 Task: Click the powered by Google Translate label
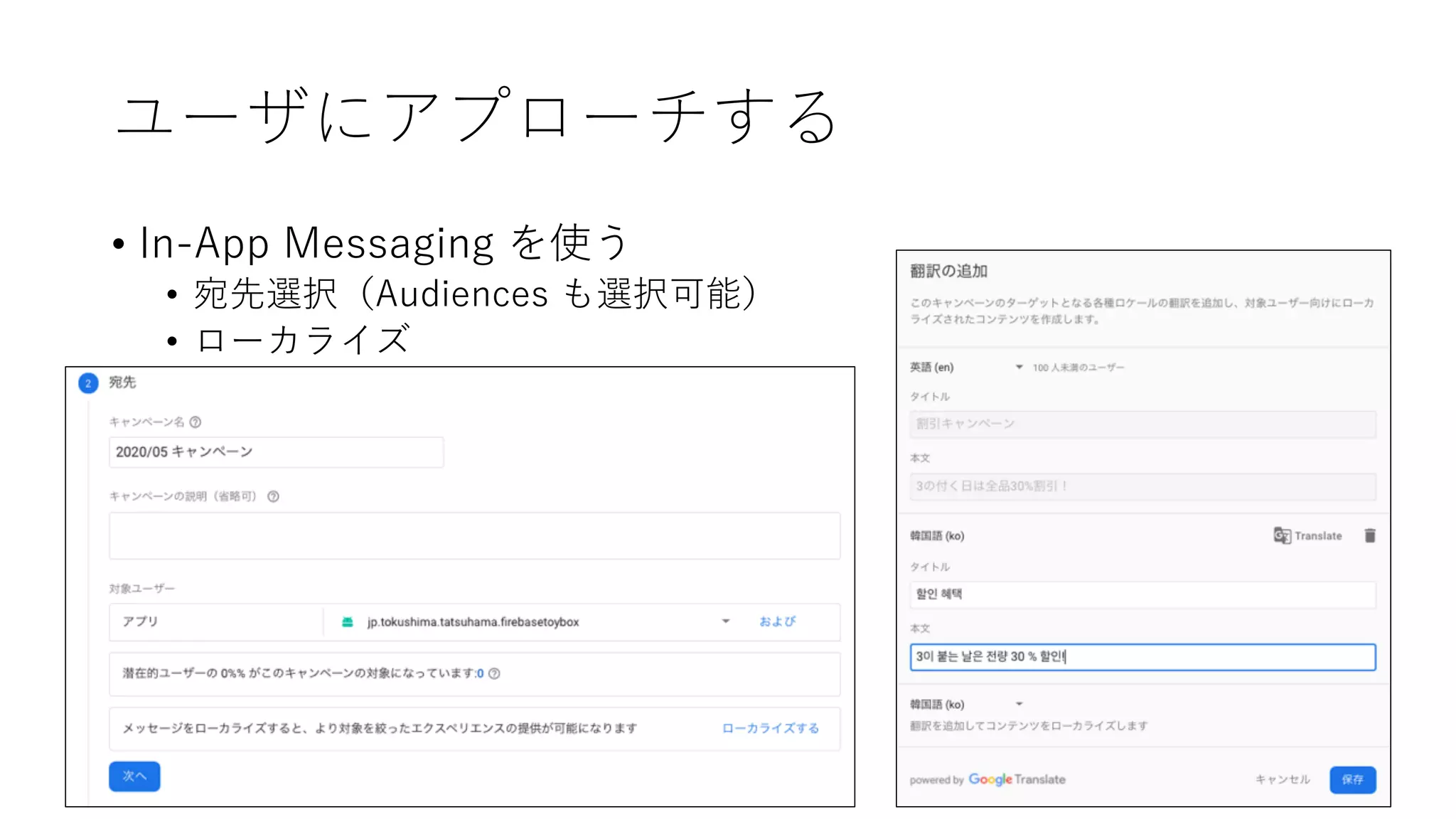[x=987, y=780]
